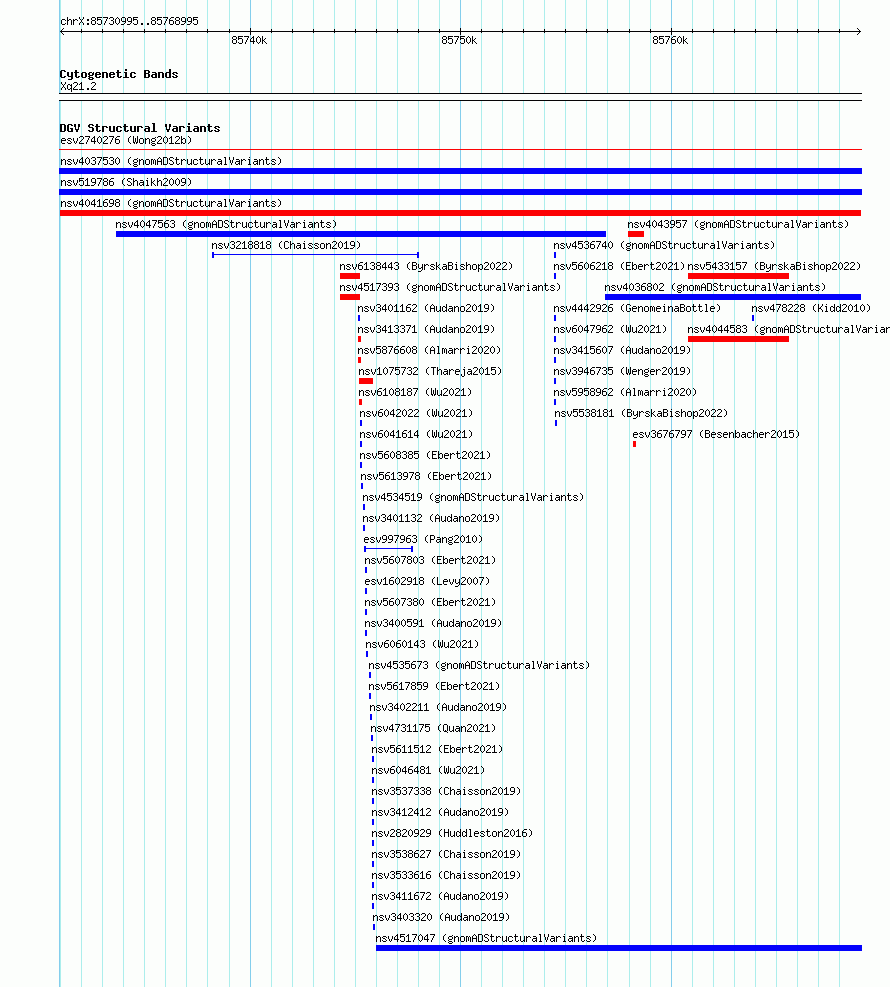The height and width of the screenshot is (987, 890).
Task: Click blue bar under nsv4517047
Action: 619,948
